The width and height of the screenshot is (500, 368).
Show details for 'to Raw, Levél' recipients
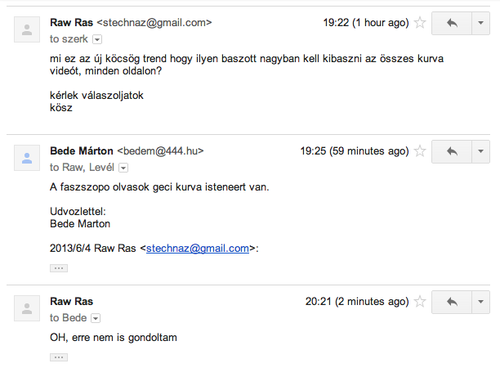tap(123, 168)
